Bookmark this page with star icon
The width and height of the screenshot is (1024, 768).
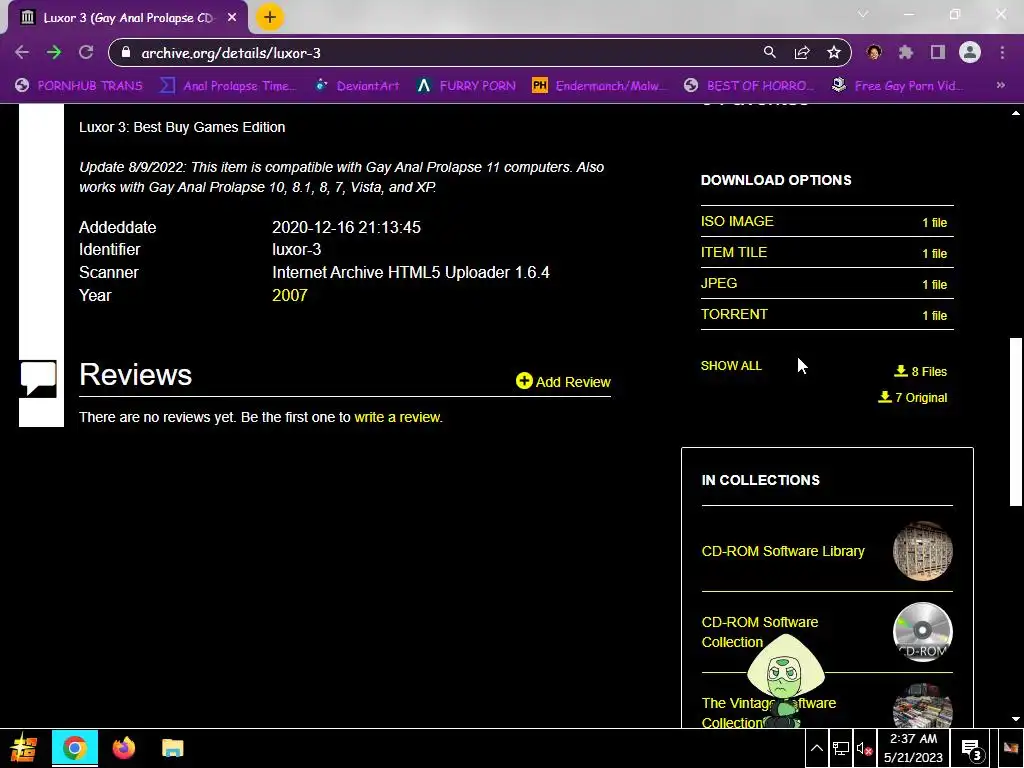(834, 52)
